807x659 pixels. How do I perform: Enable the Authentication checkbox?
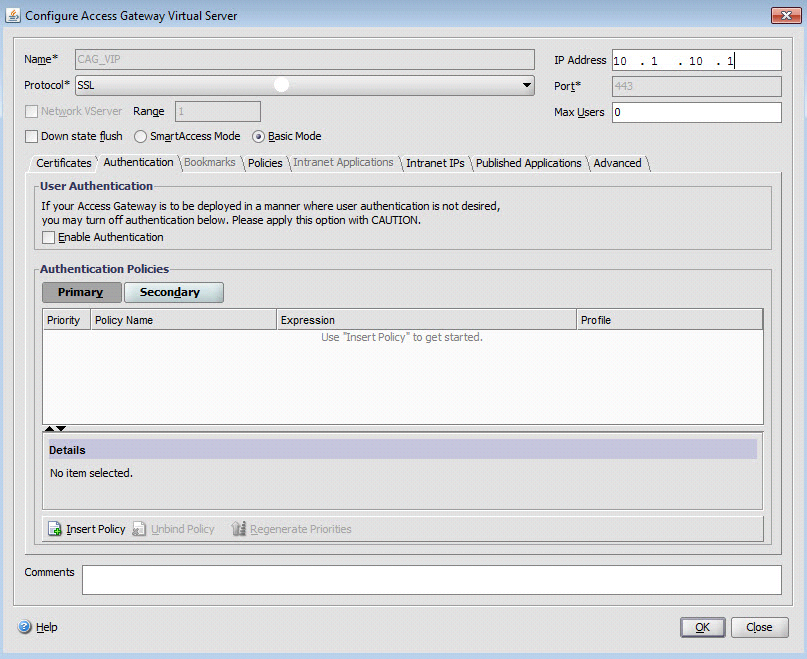point(49,237)
